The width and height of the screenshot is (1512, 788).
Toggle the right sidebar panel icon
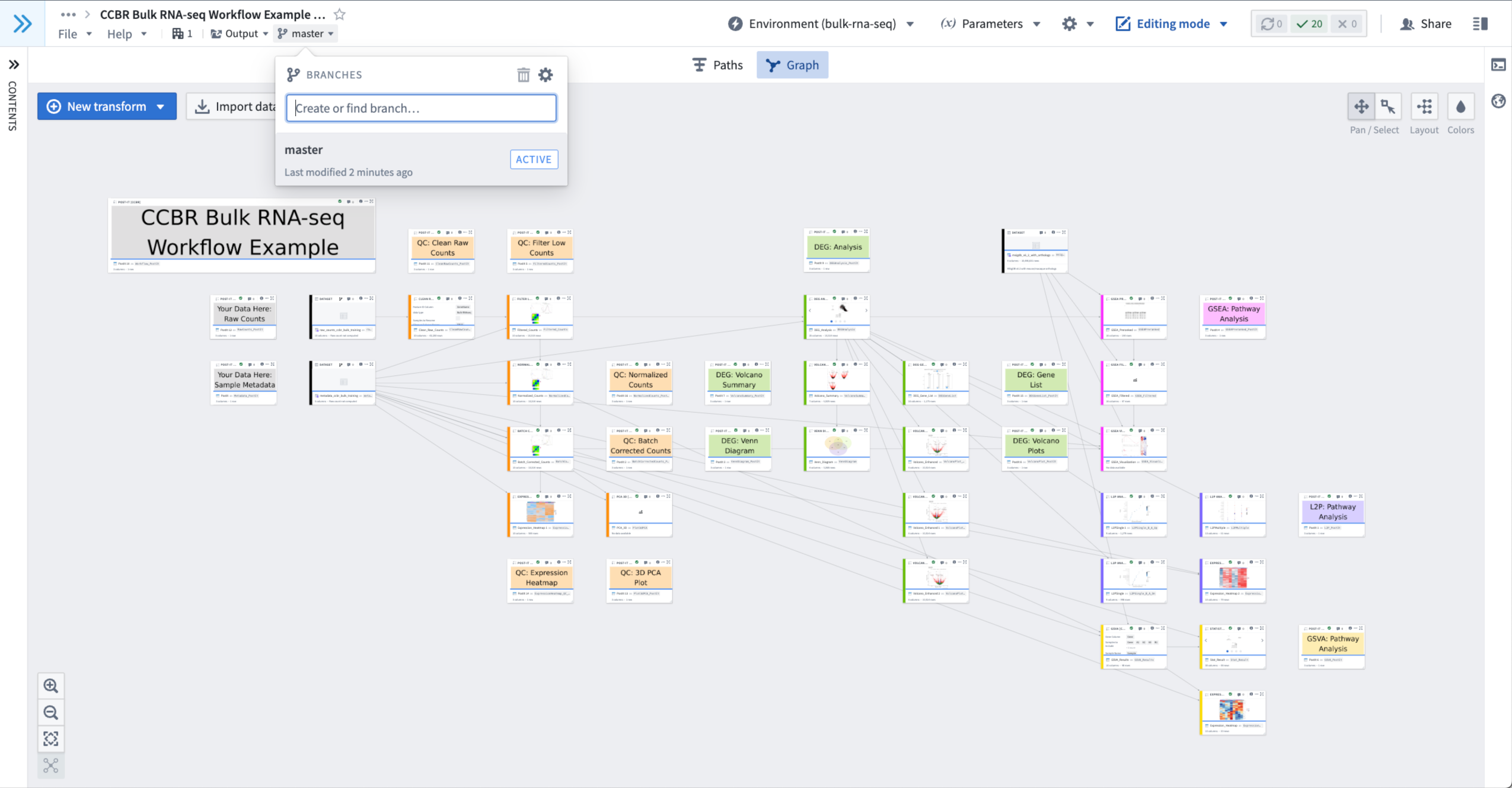click(x=1480, y=24)
